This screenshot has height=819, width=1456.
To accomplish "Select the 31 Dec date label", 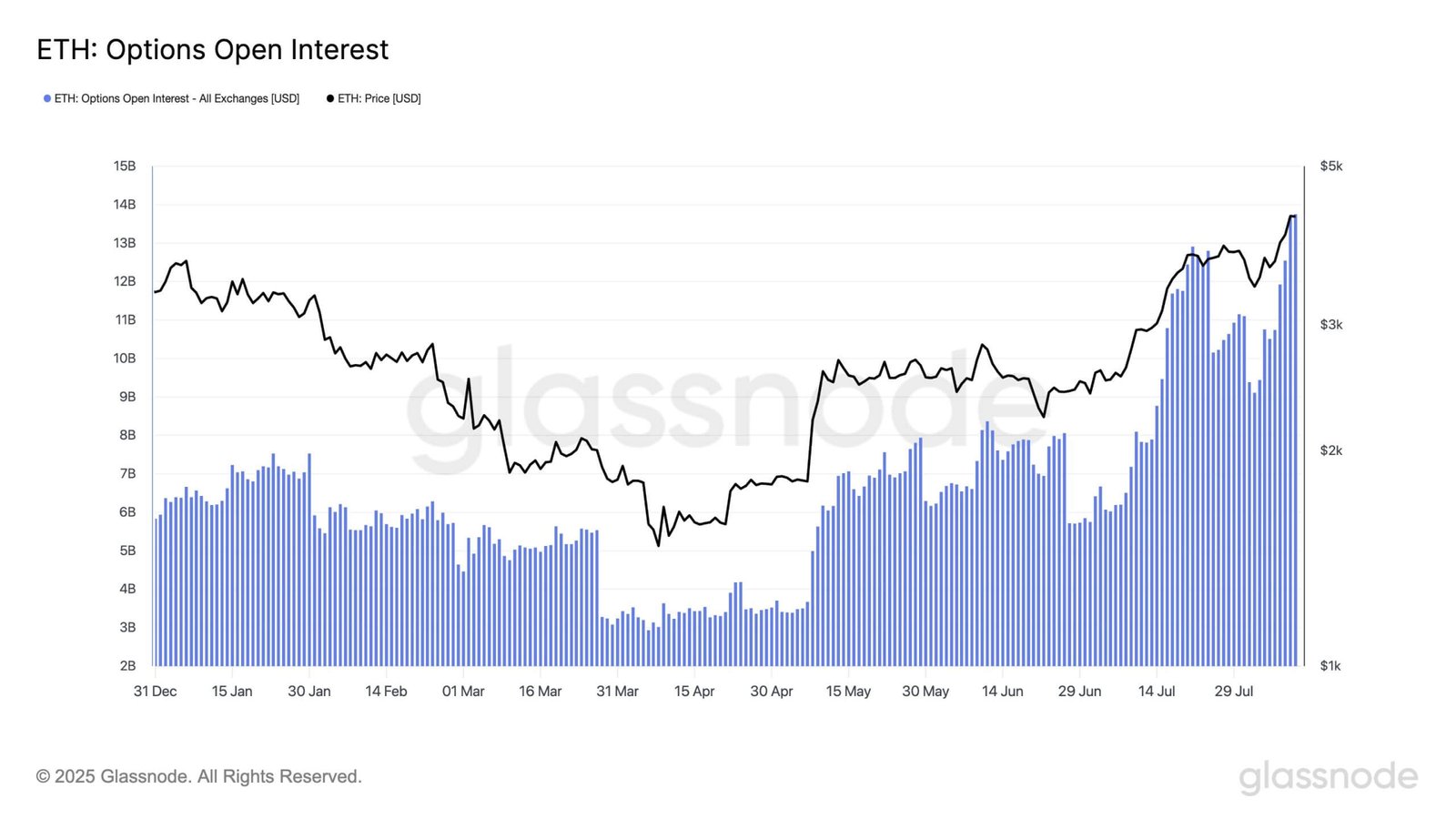I will (x=155, y=692).
